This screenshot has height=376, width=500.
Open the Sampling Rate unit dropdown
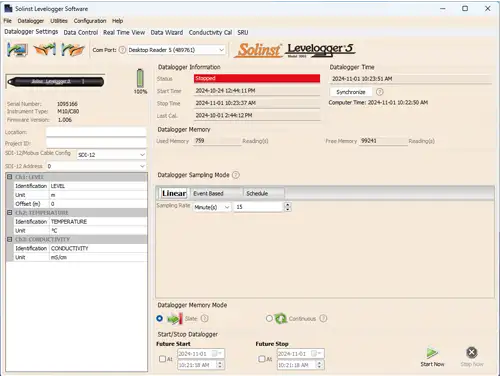click(x=212, y=207)
